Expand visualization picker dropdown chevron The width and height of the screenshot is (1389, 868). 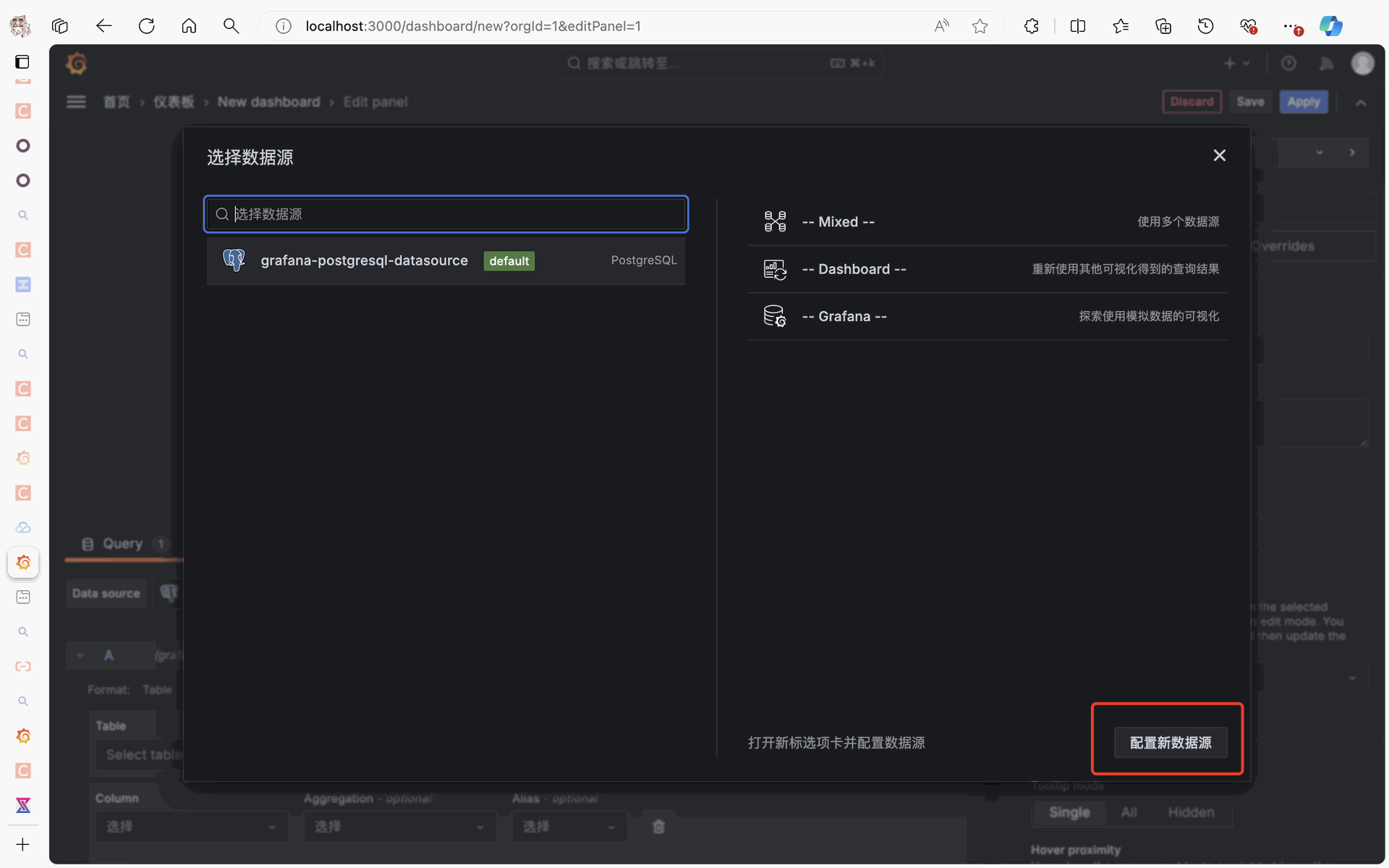pos(1320,153)
